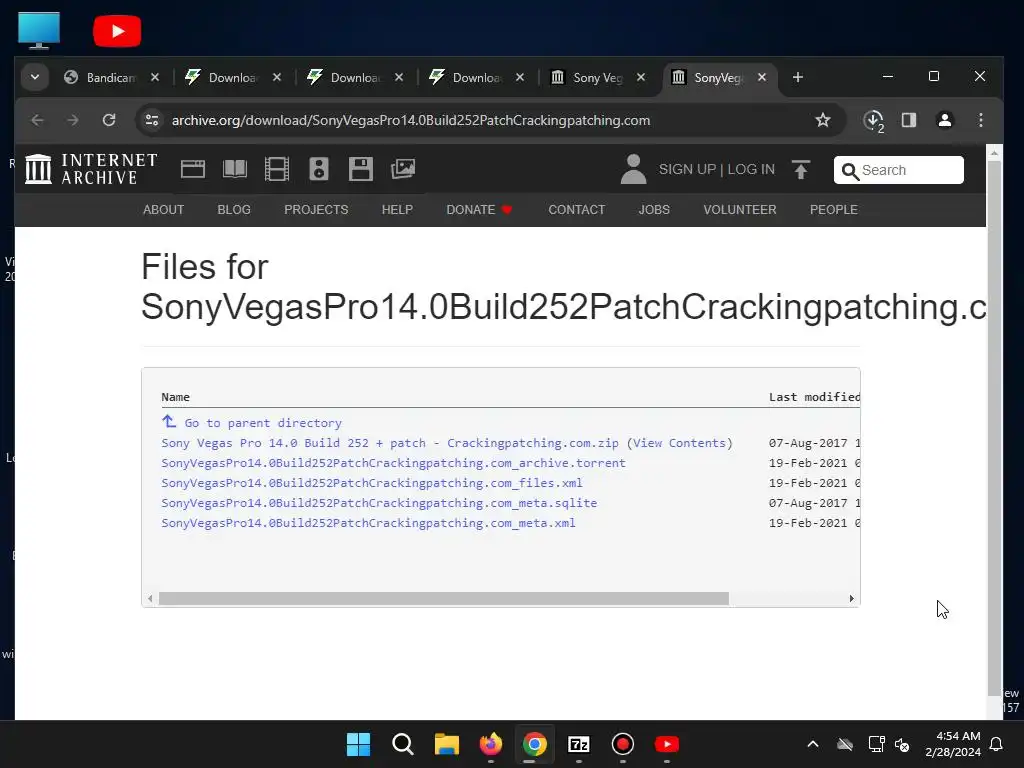Open the CONTACT menu item

(x=577, y=210)
